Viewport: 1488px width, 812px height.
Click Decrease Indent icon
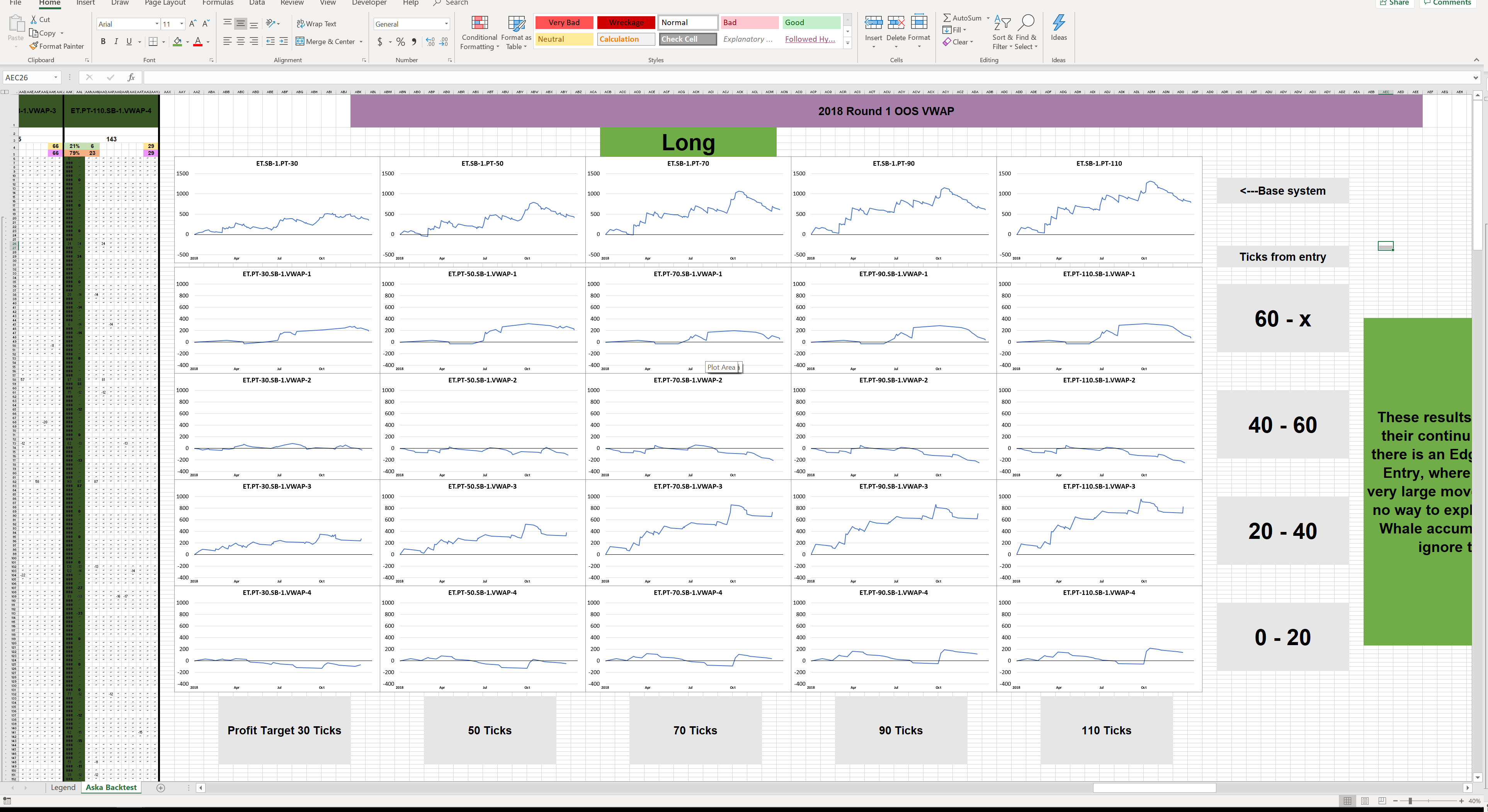(x=270, y=42)
